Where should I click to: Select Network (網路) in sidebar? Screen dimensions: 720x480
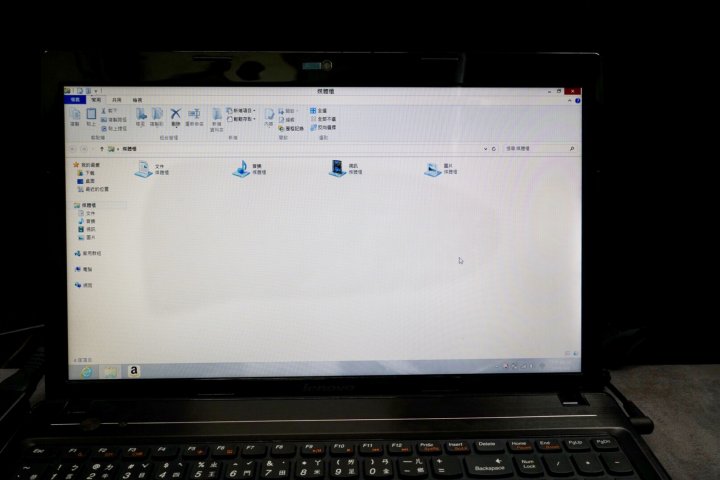coord(84,285)
